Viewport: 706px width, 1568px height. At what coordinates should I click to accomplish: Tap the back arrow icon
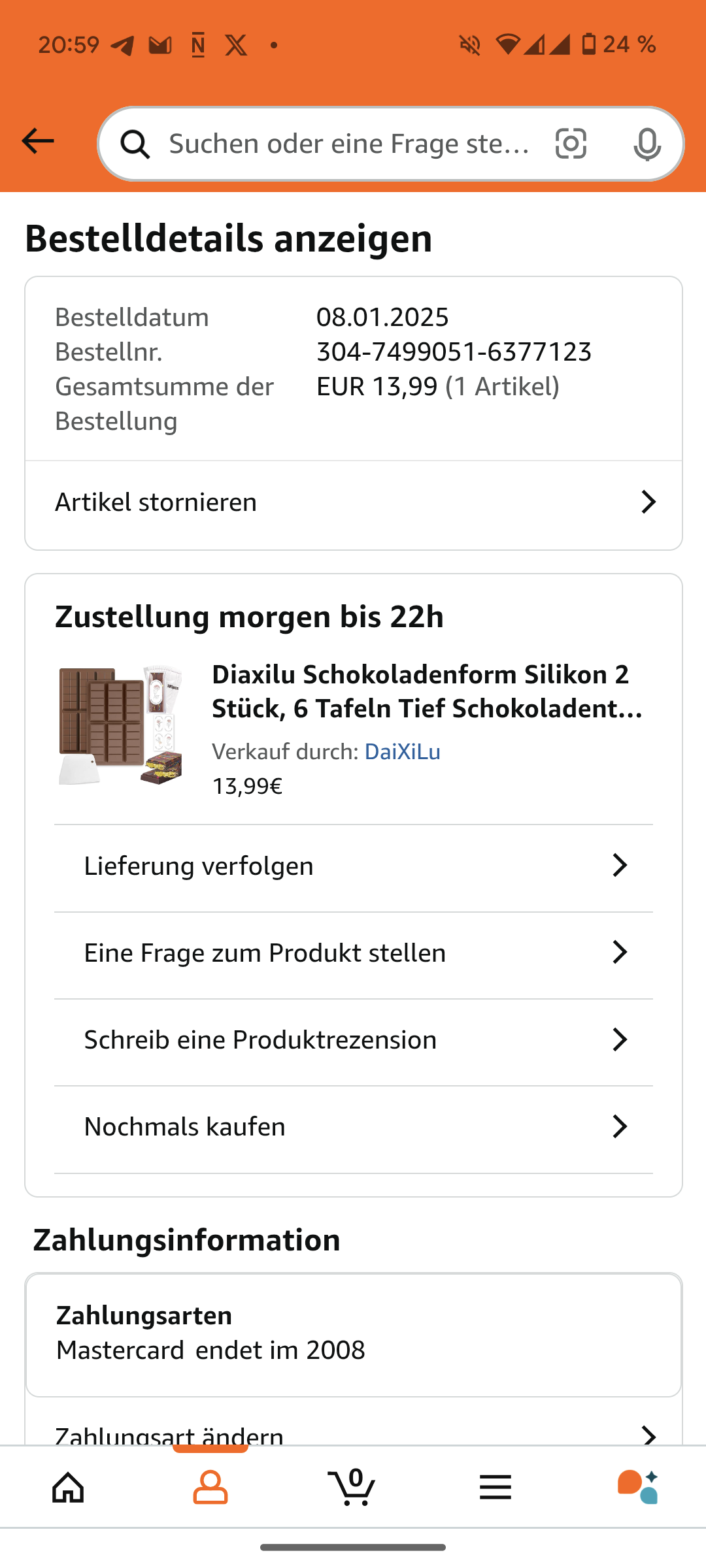tap(38, 141)
